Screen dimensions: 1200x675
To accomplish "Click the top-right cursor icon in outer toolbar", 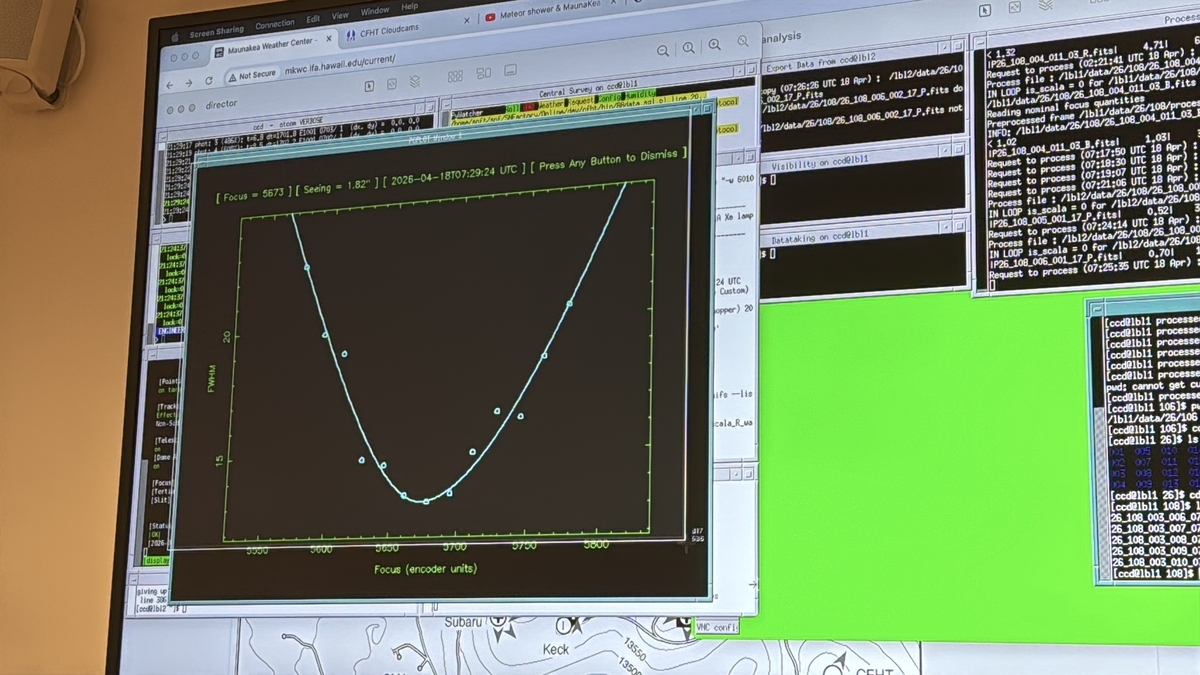I will point(986,9).
